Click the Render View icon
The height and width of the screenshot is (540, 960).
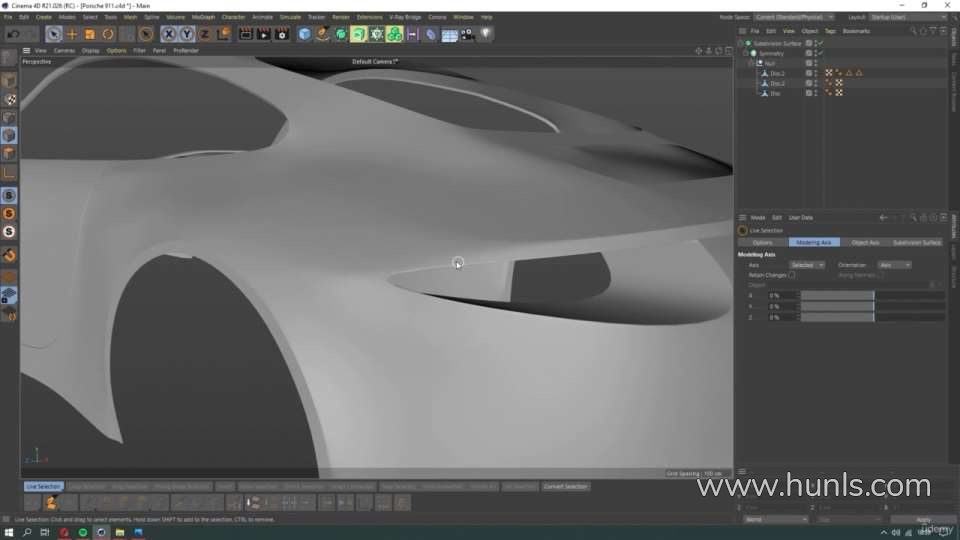pyautogui.click(x=246, y=34)
